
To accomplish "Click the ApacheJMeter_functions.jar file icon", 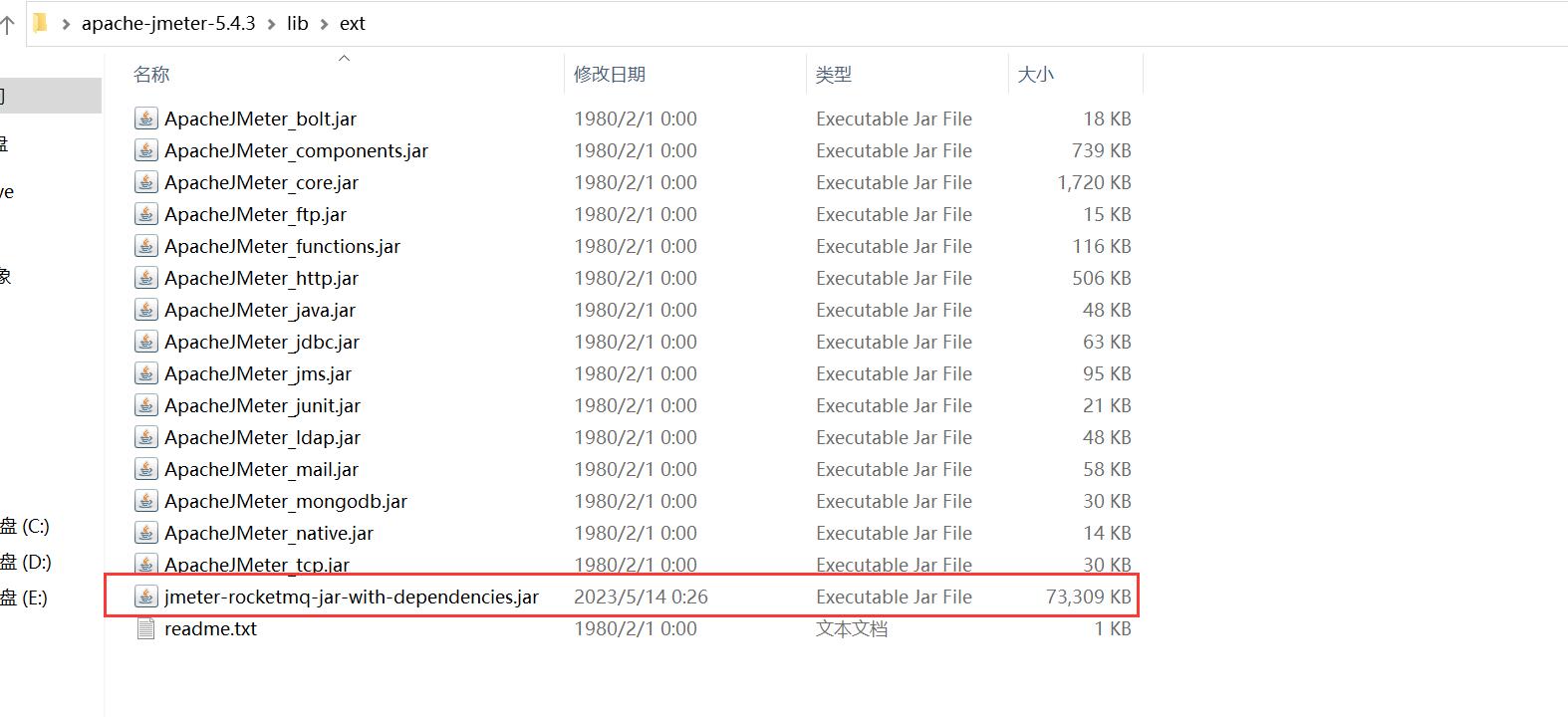I will [145, 246].
